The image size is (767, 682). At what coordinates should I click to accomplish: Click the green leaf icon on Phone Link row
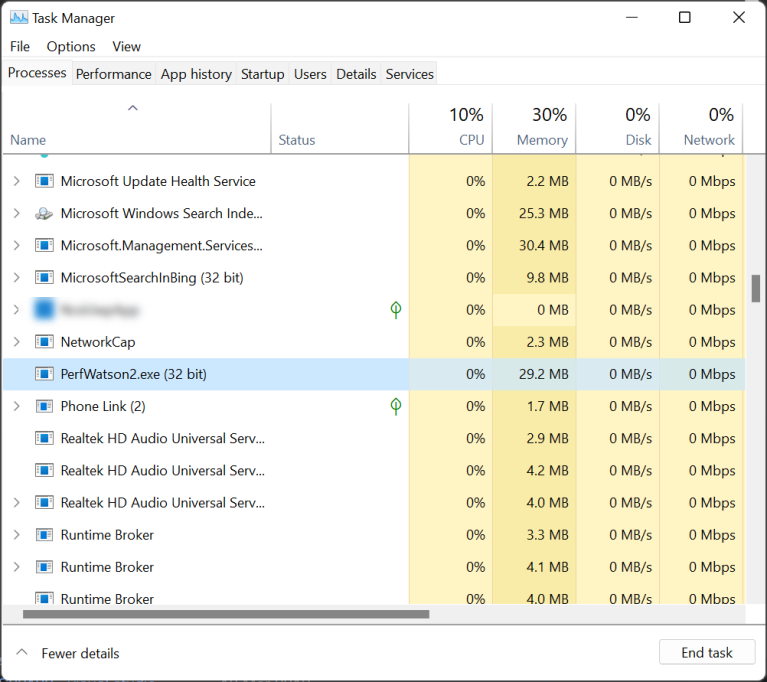(x=396, y=406)
